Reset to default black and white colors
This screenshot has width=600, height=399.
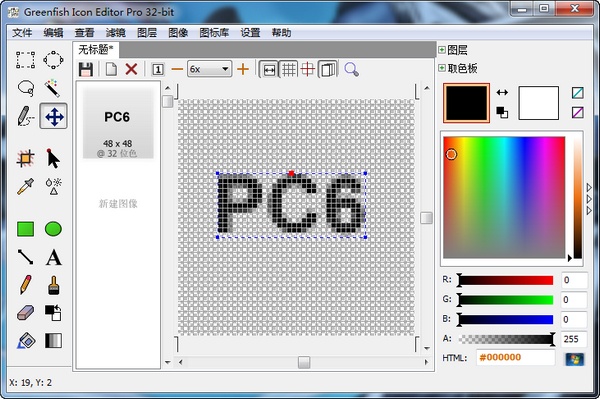click(x=502, y=112)
